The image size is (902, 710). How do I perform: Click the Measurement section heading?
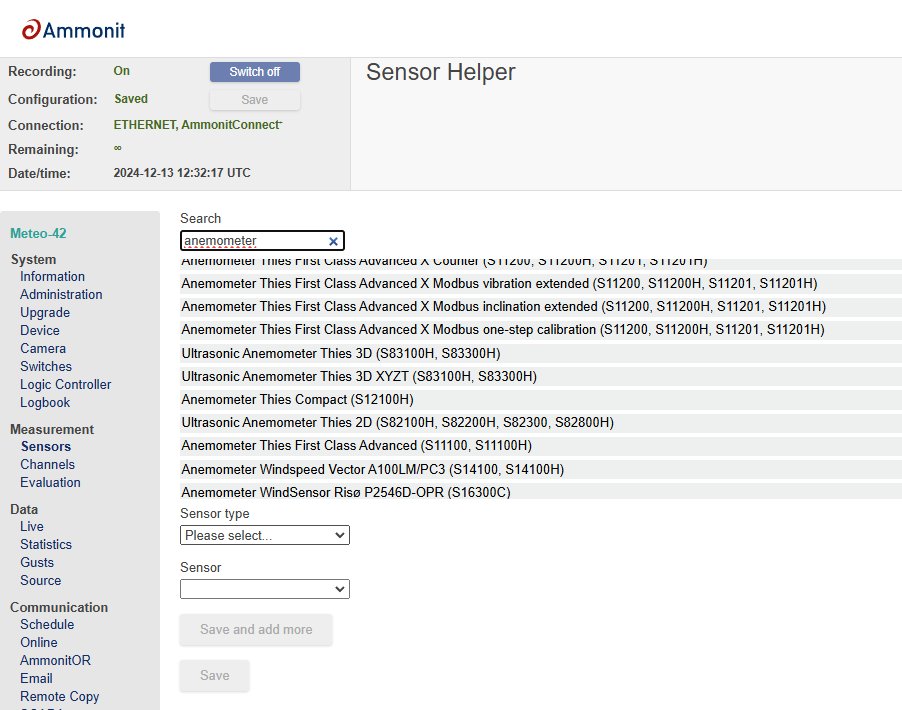point(52,429)
